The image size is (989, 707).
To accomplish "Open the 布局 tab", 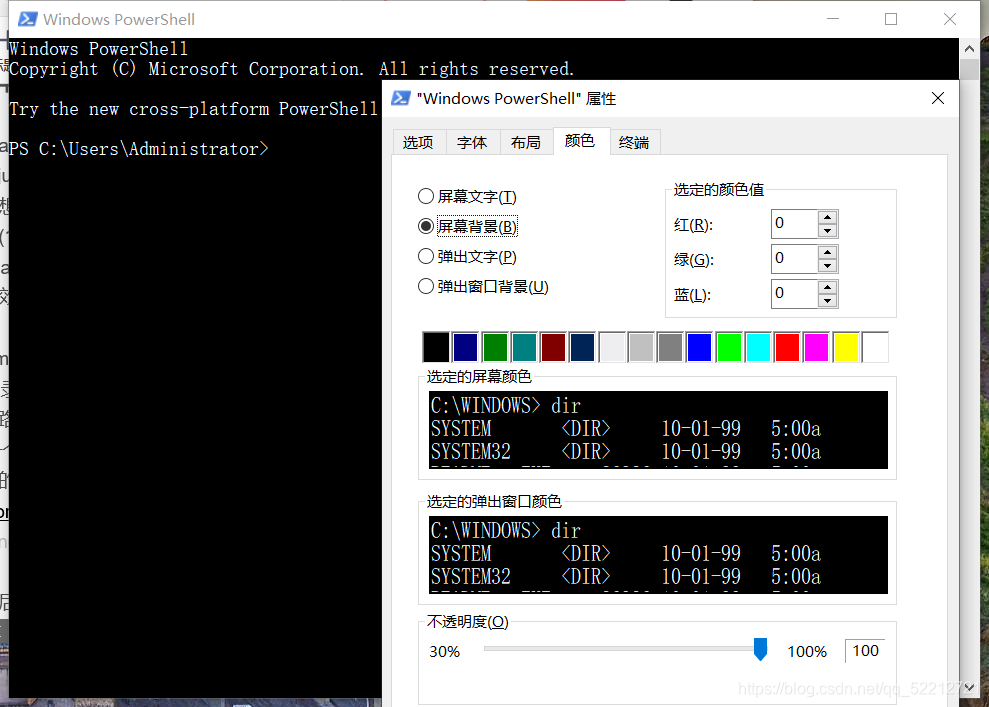I will (x=526, y=141).
